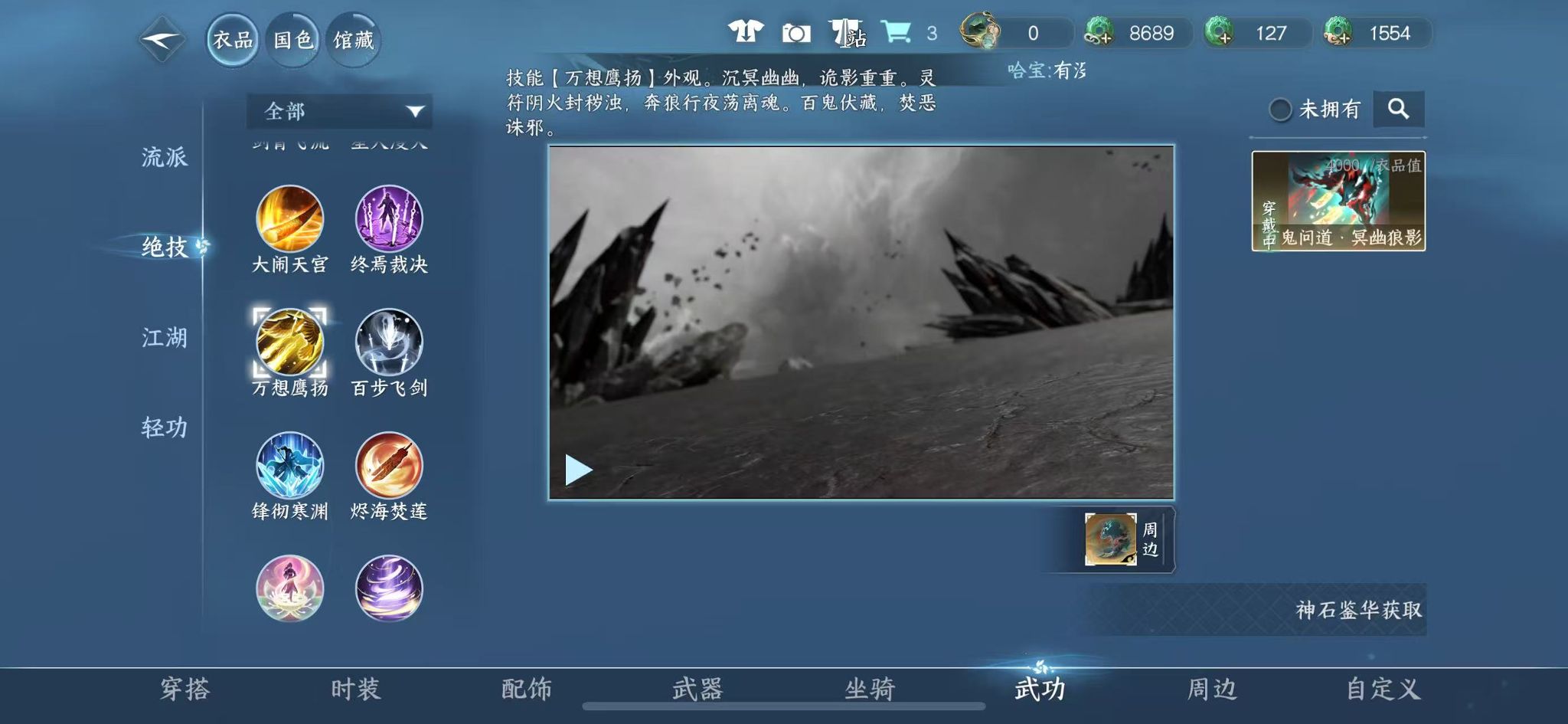Open the wardrobe outfit icon in top bar
The height and width of the screenshot is (724, 1568).
tap(745, 31)
